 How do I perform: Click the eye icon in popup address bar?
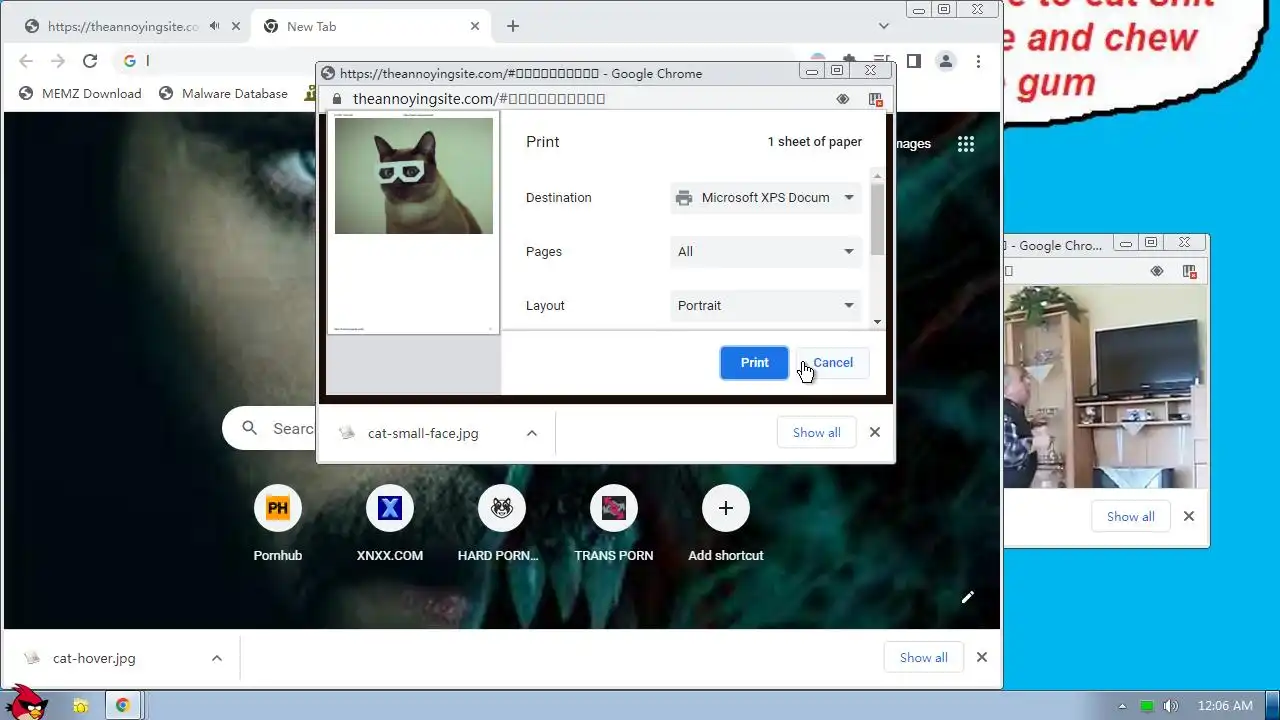(x=843, y=99)
